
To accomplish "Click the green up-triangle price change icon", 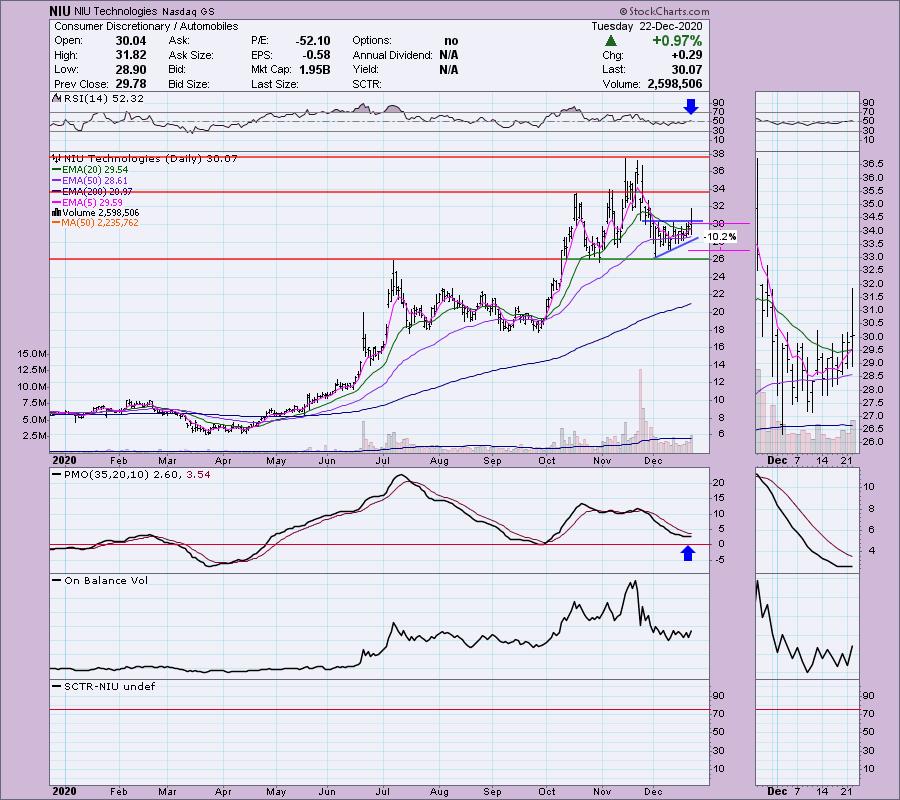I will pyautogui.click(x=611, y=41).
